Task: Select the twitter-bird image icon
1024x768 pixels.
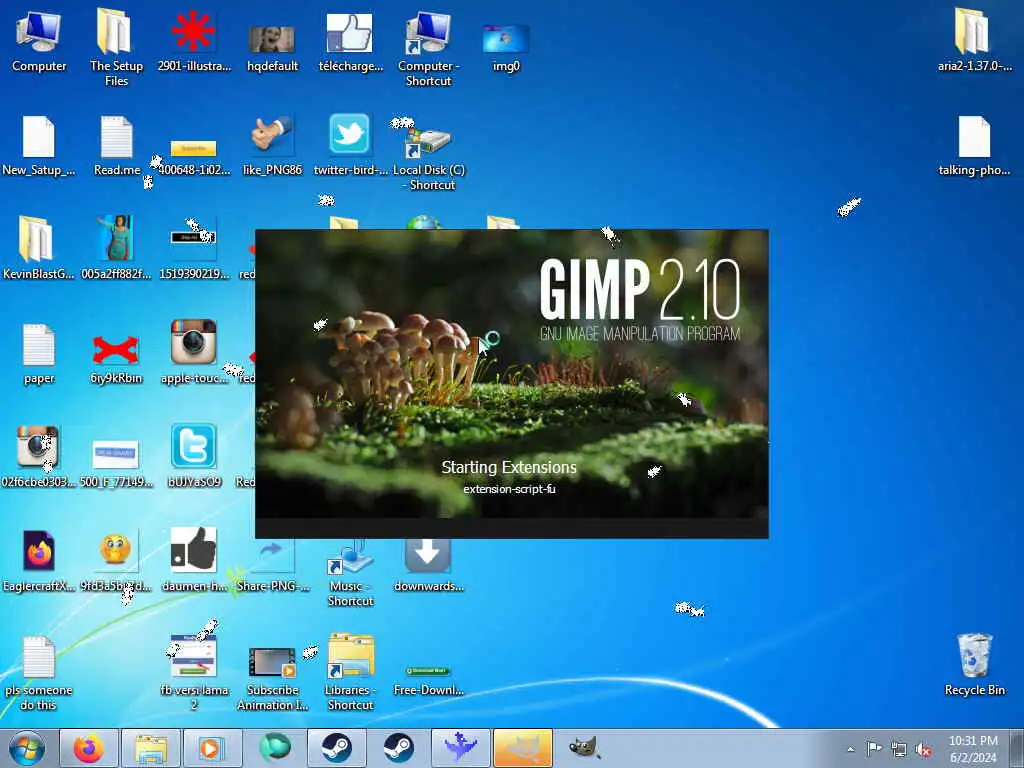Action: [350, 144]
